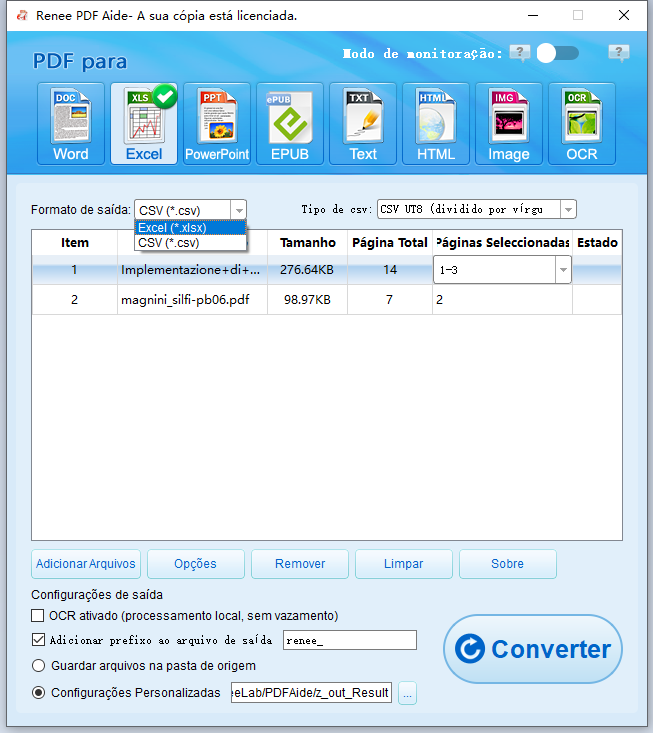Screen dimensions: 653x733
Task: Choose the HTML conversion icon
Action: (436, 124)
